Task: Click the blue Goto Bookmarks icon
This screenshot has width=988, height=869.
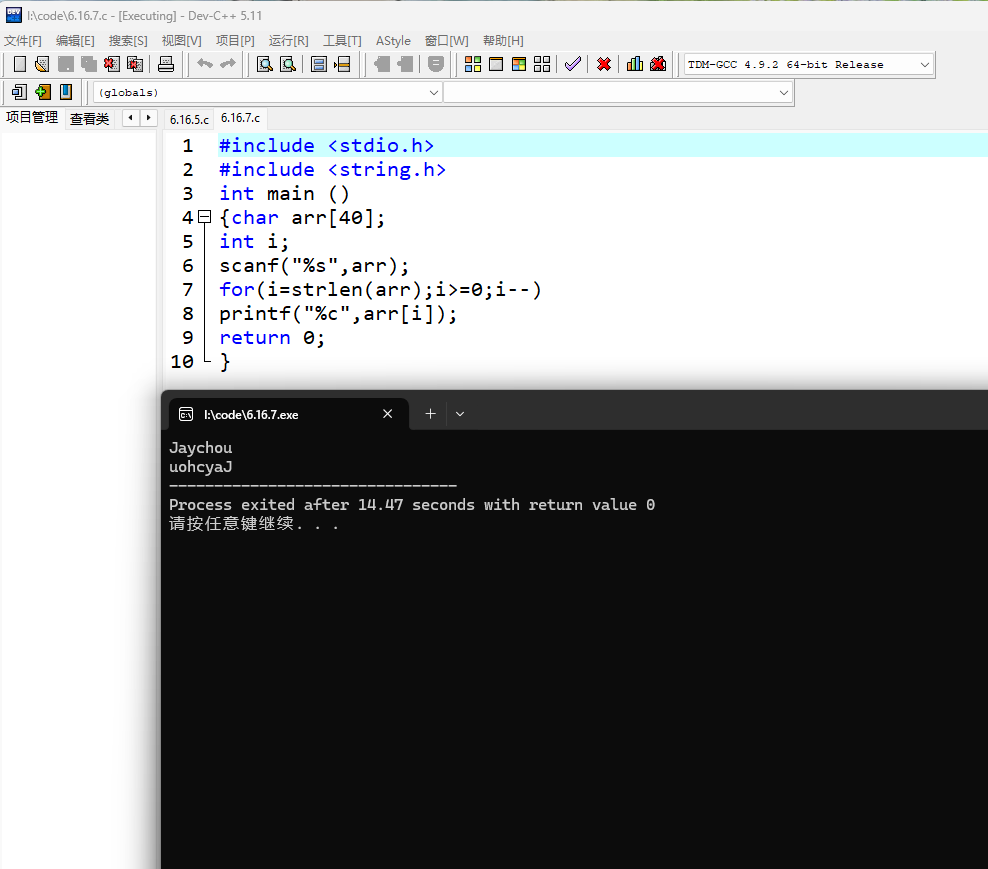Action: [x=66, y=92]
